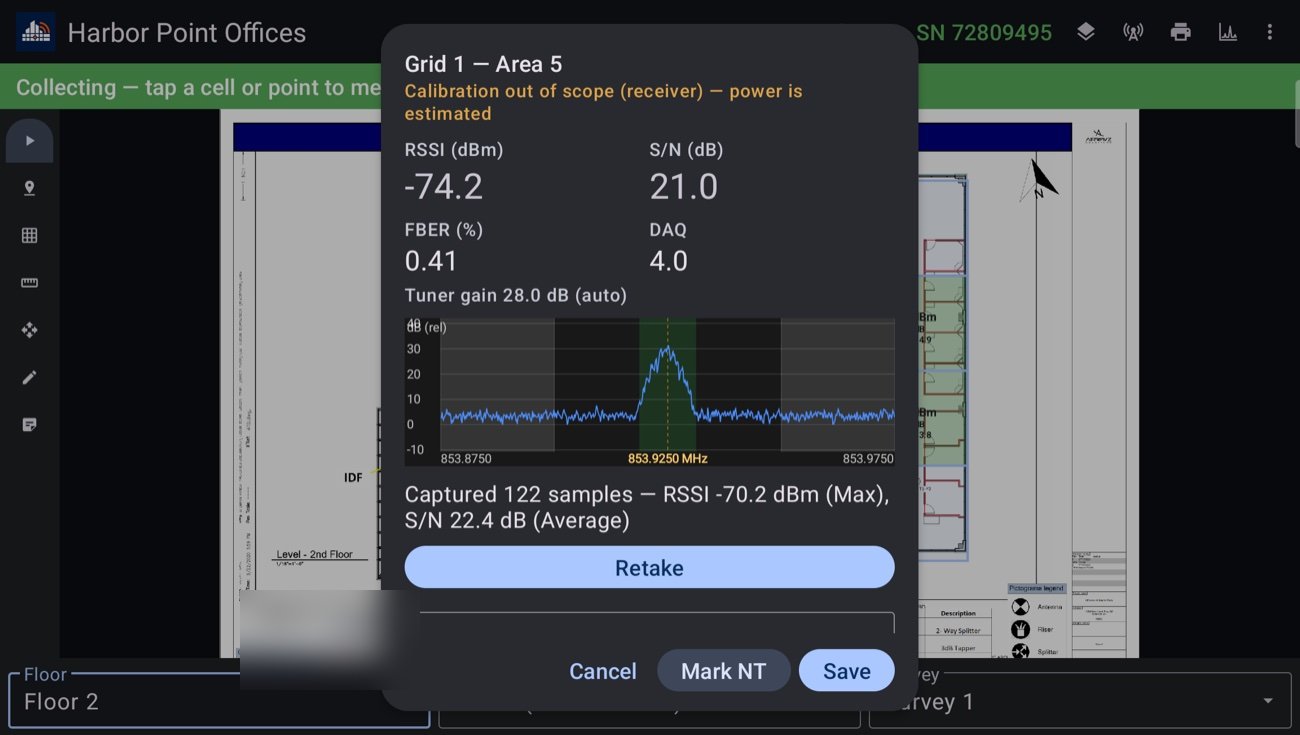Click the Level - 2nd Floor label on plan
Image resolution: width=1300 pixels, height=735 pixels.
315,554
